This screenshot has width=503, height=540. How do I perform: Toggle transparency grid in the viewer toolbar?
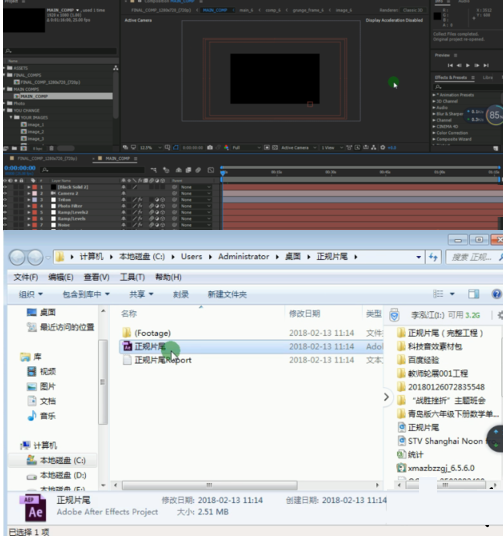[275, 147]
